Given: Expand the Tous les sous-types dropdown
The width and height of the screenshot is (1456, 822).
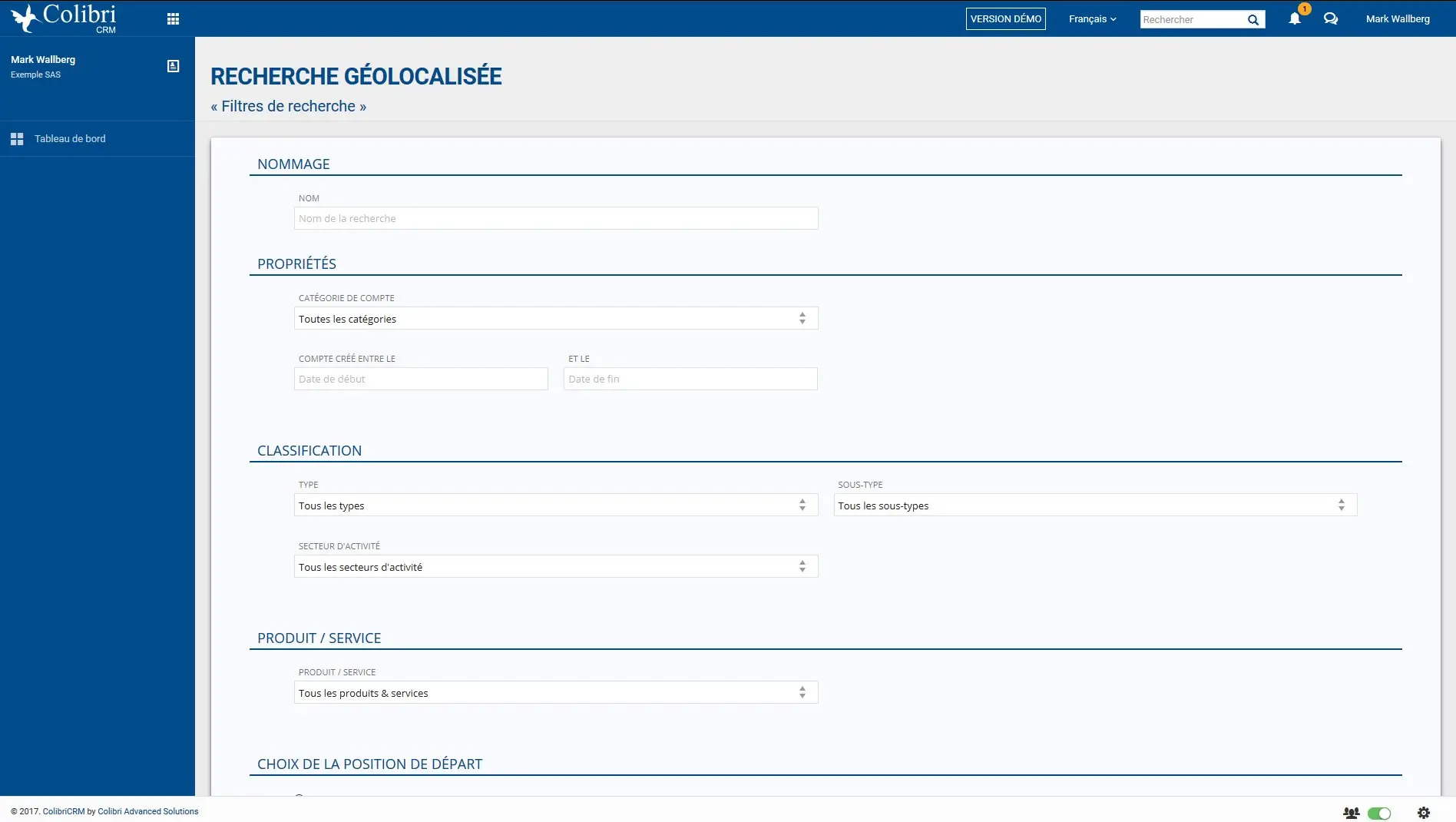Looking at the screenshot, I should pyautogui.click(x=1095, y=505).
